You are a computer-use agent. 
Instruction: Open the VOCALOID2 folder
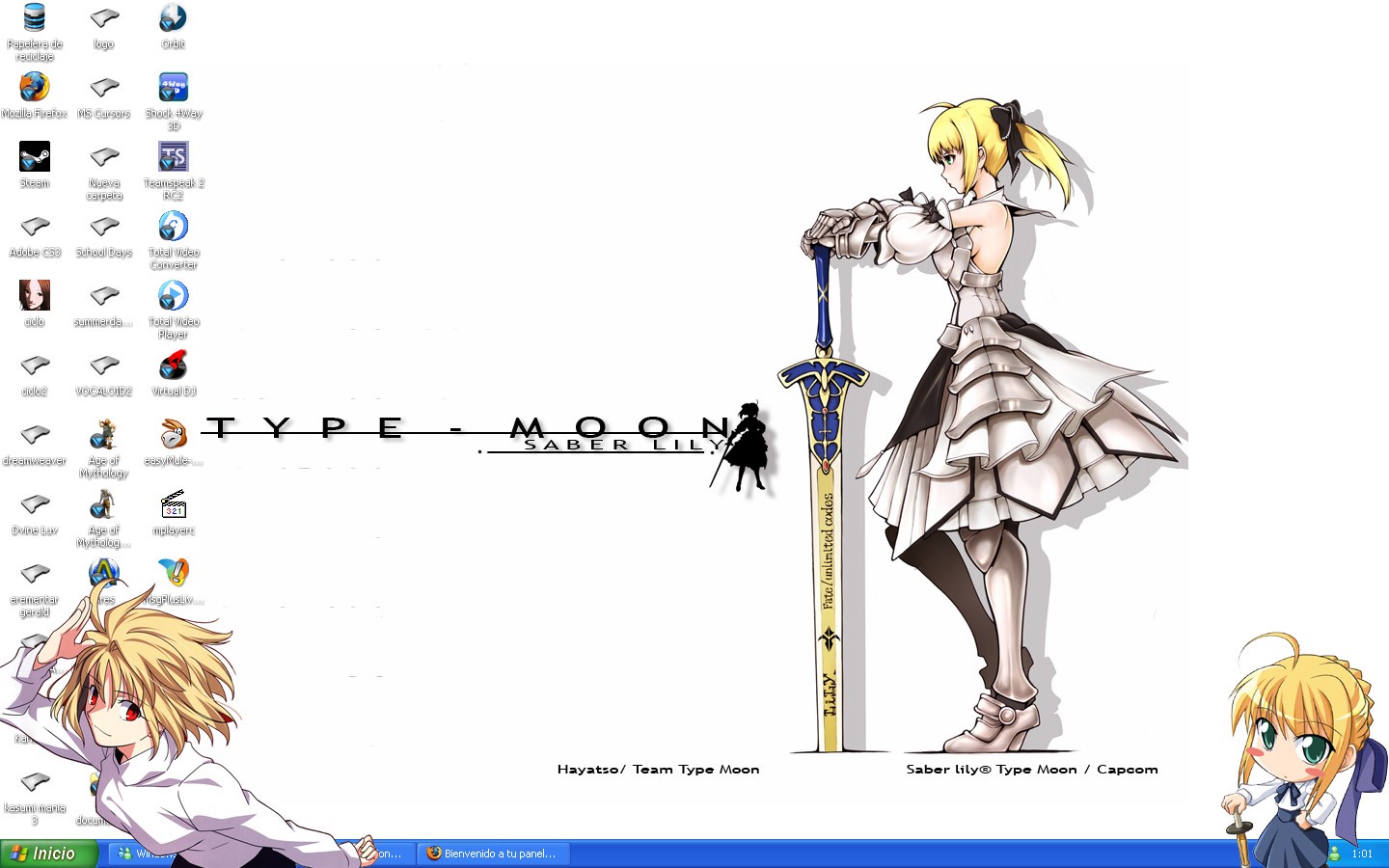click(x=104, y=373)
